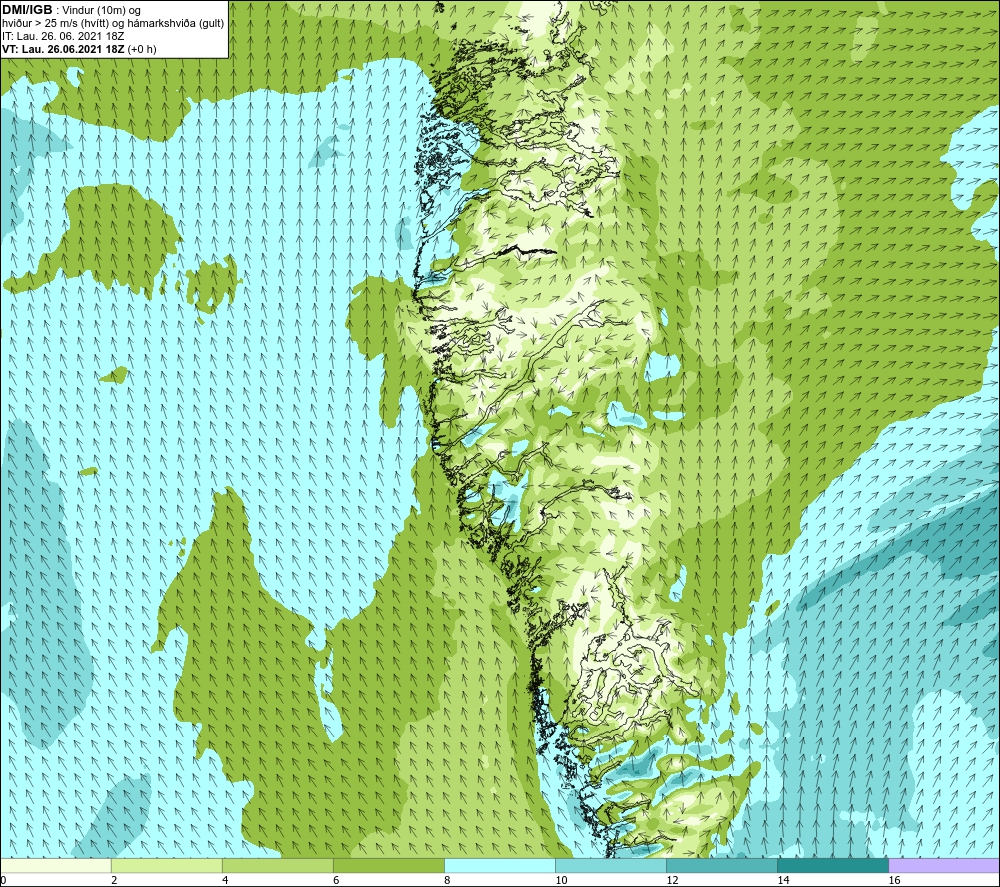Click the purple legend swatch above 16
The image size is (1000, 887).
tap(944, 865)
